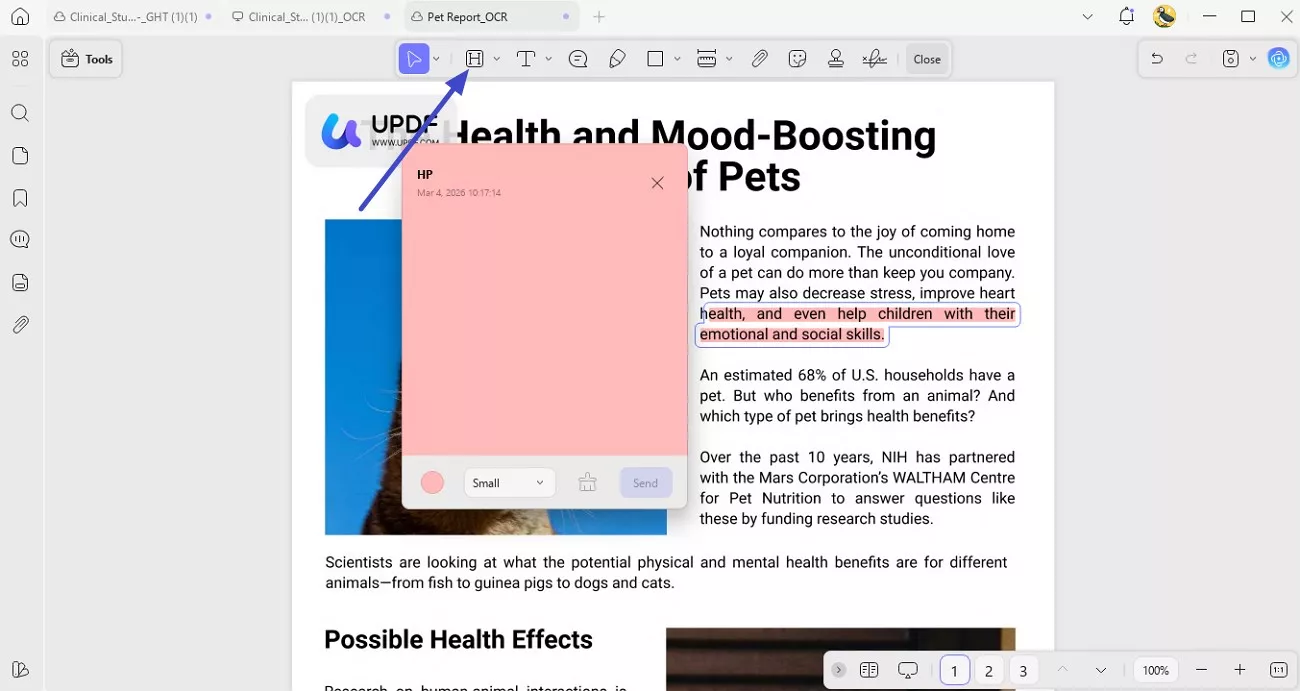The width and height of the screenshot is (1300, 691).
Task: Jump to page 2 button
Action: 989,671
